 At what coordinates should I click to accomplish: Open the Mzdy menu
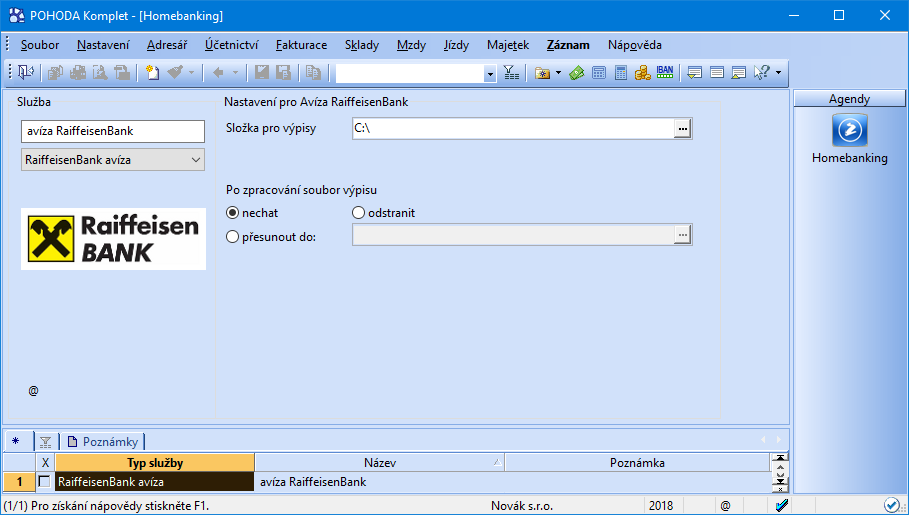click(x=412, y=45)
